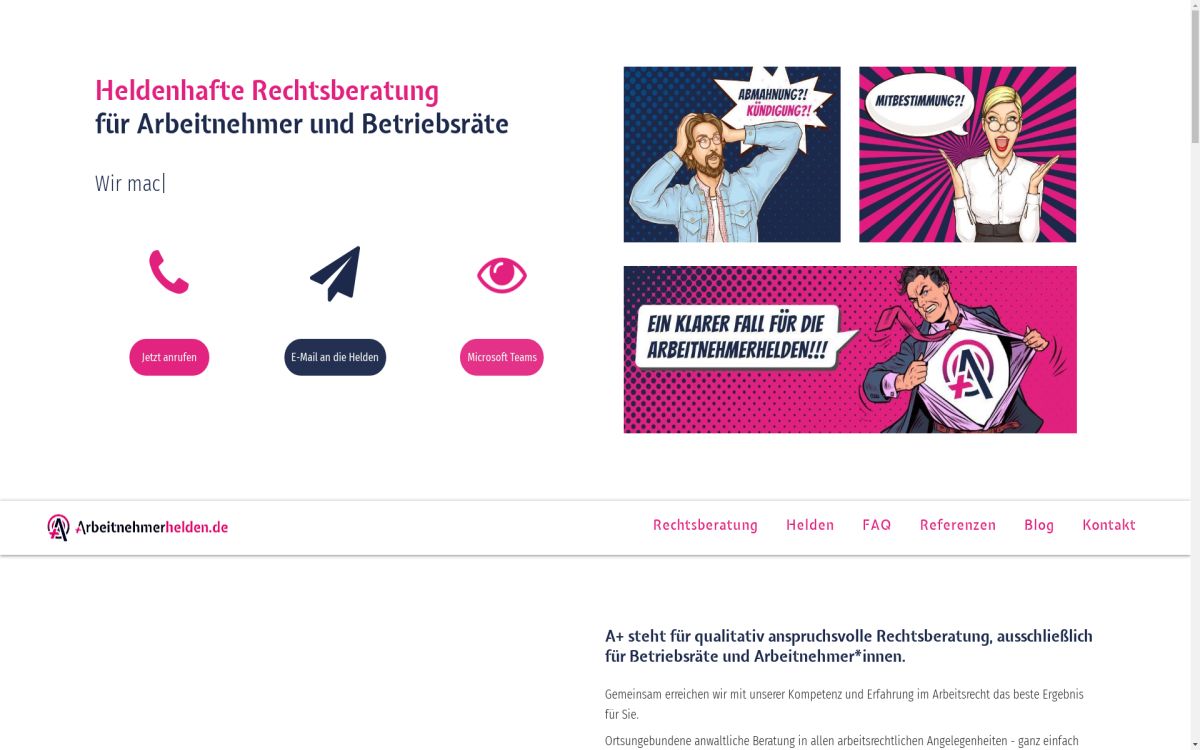Click the Mitbestimmung comic image

(x=968, y=154)
